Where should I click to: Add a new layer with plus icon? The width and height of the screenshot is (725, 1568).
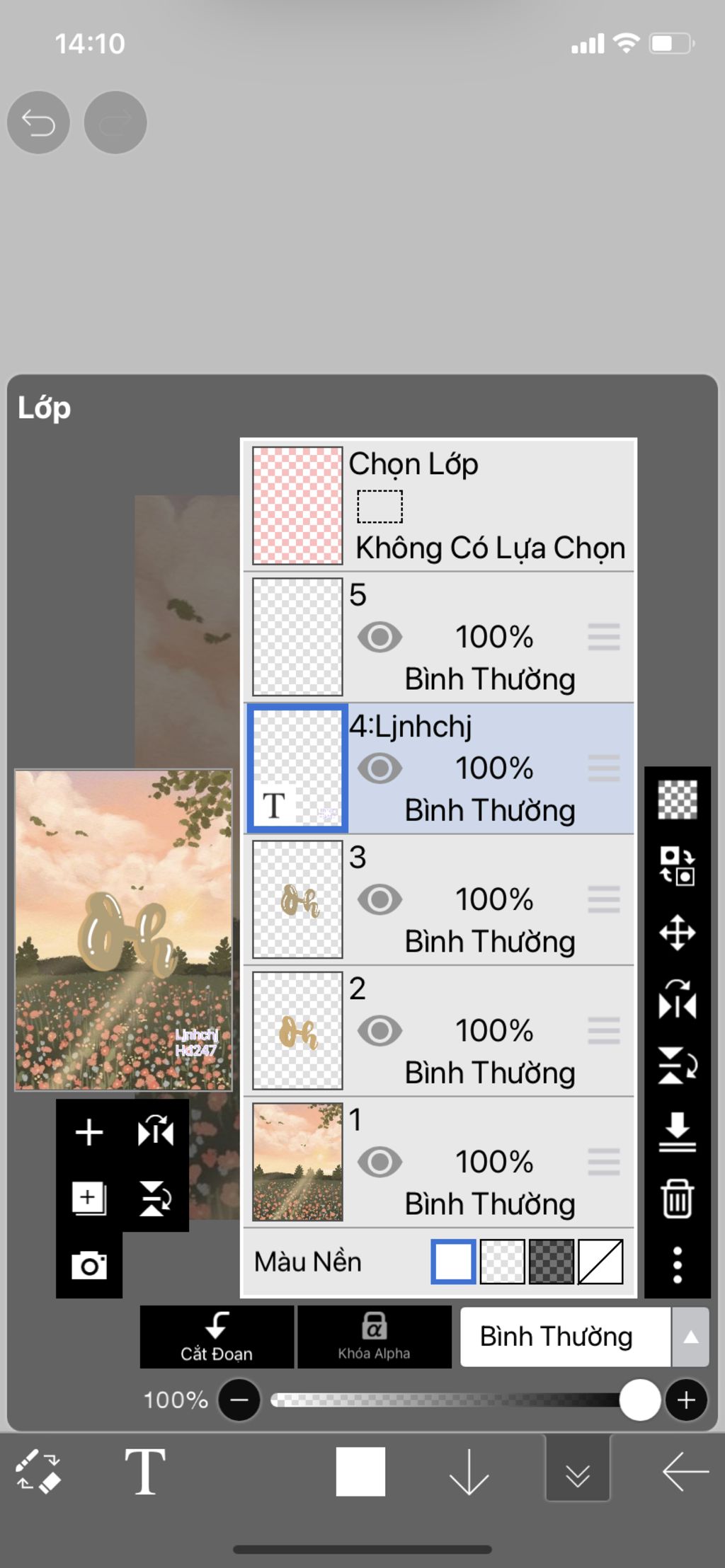coord(89,1132)
